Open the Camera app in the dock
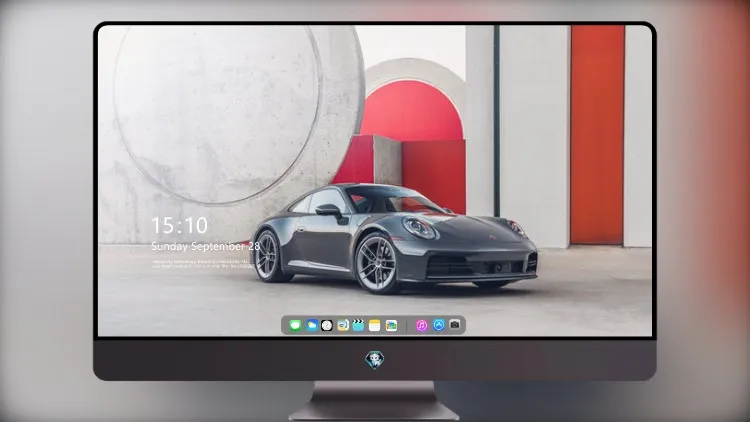This screenshot has height=422, width=750. click(x=455, y=325)
